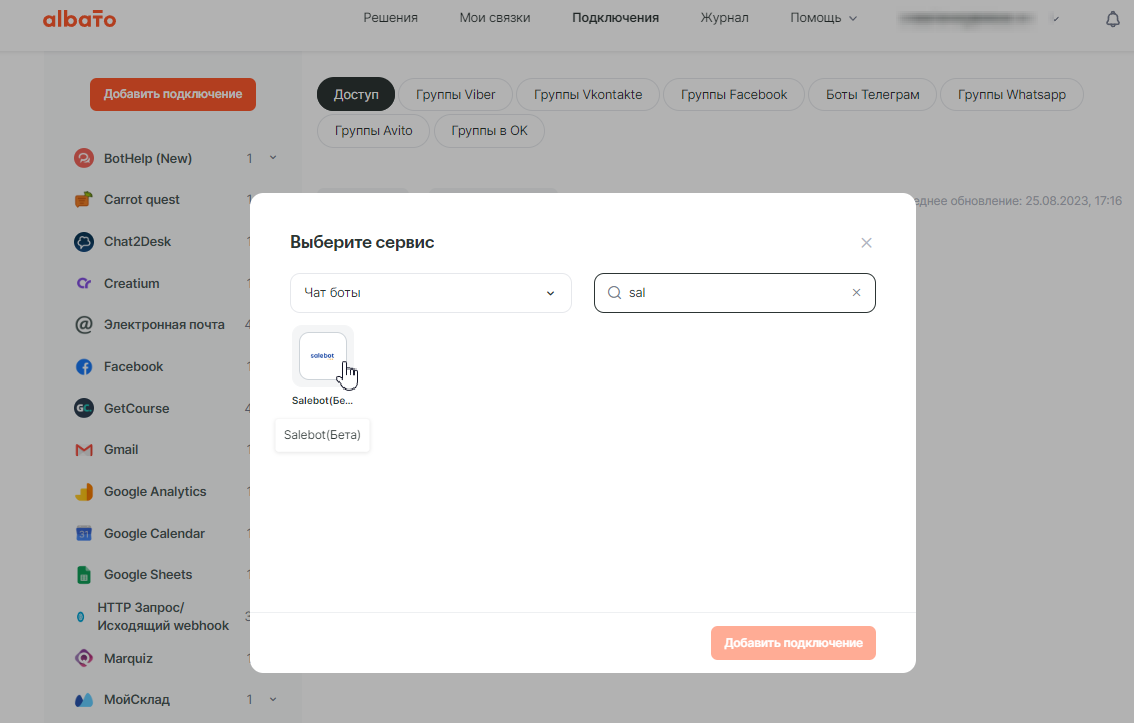Switch to the Группы Viber tab
This screenshot has width=1134, height=723.
455,95
